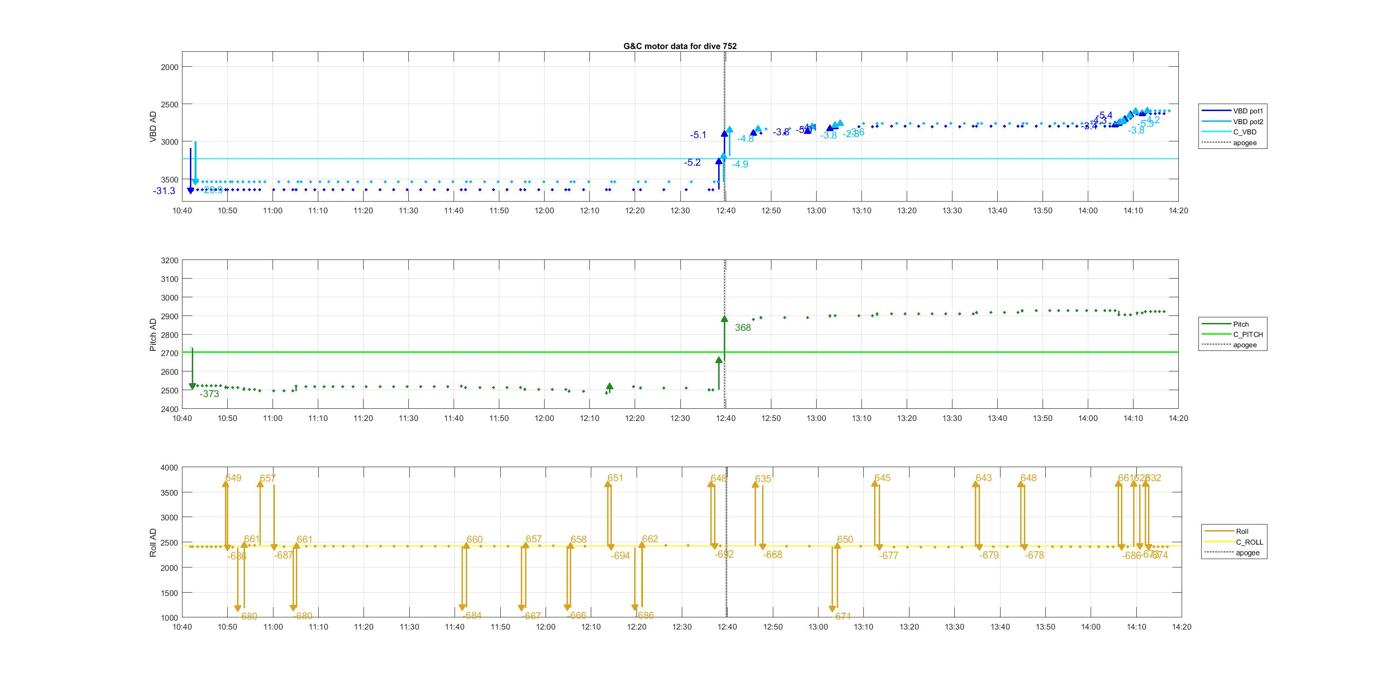
Task: Click the '1000' tick on Roll axis
Action: [168, 618]
